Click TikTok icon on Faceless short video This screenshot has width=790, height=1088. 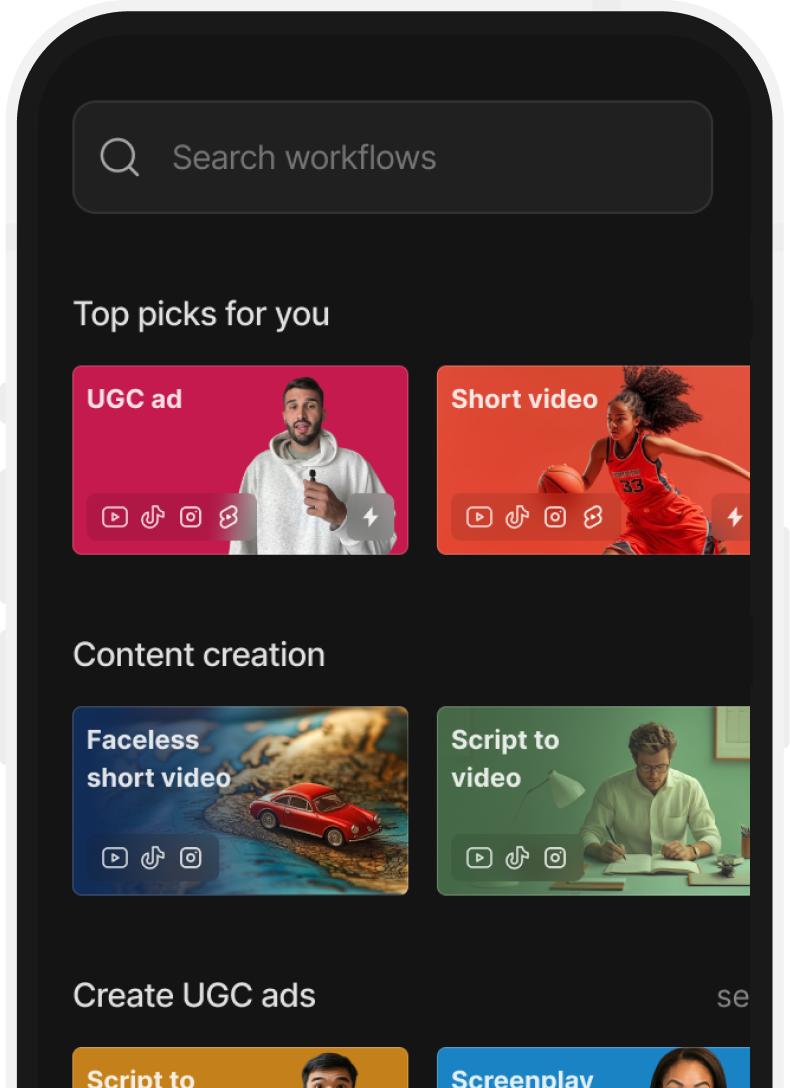point(153,858)
